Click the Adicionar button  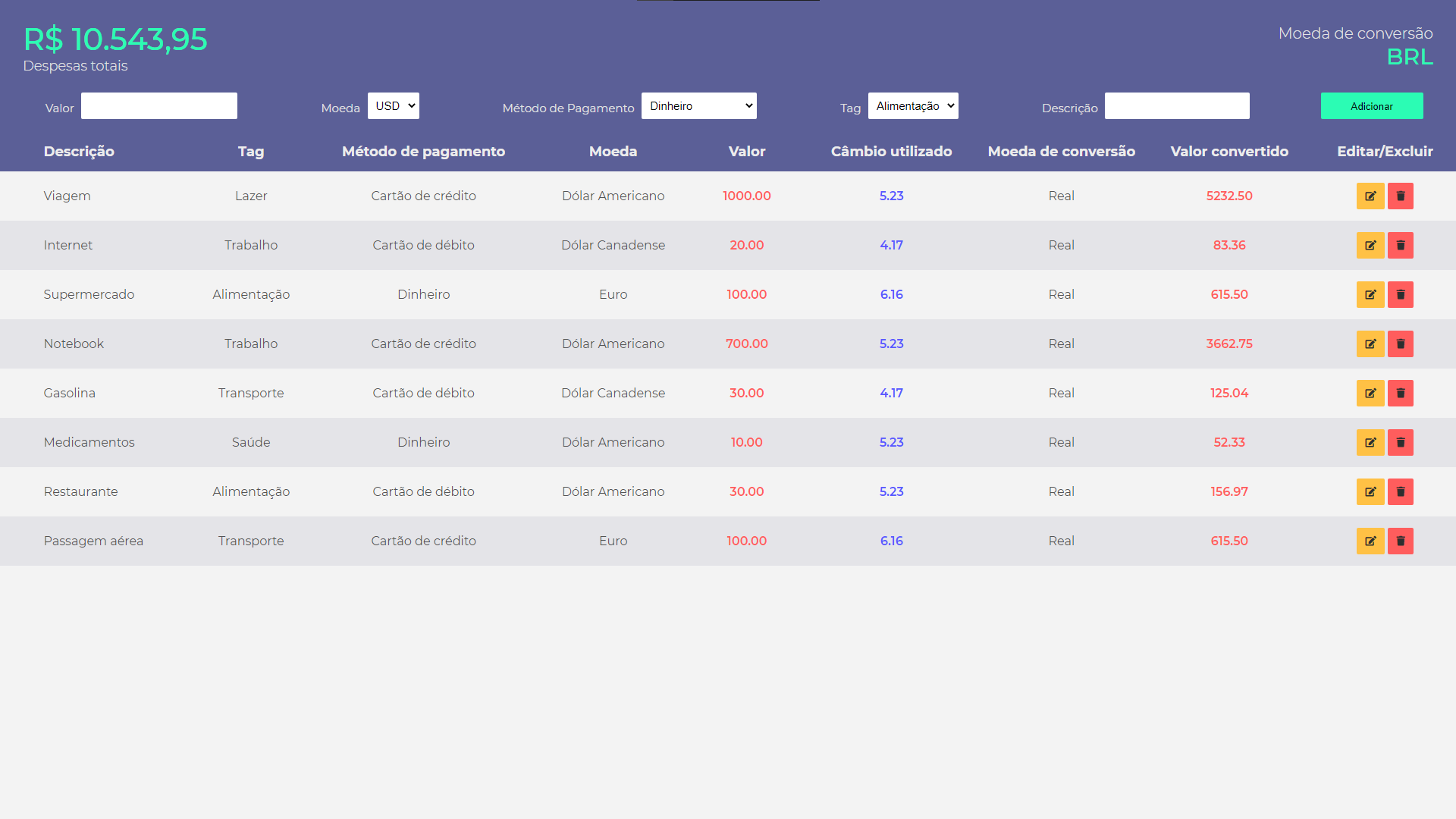tap(1372, 106)
